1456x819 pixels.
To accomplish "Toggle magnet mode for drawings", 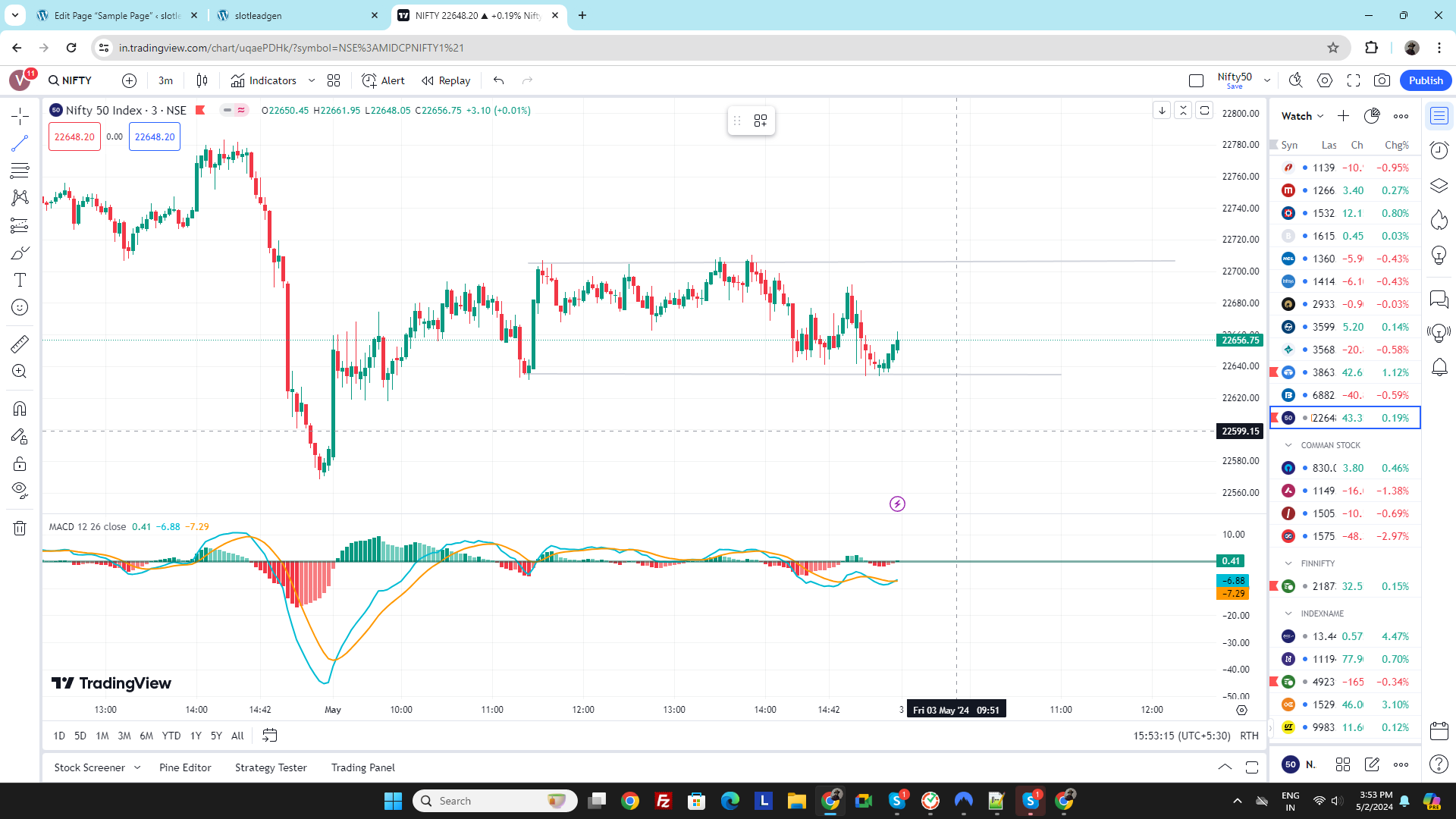I will click(20, 409).
